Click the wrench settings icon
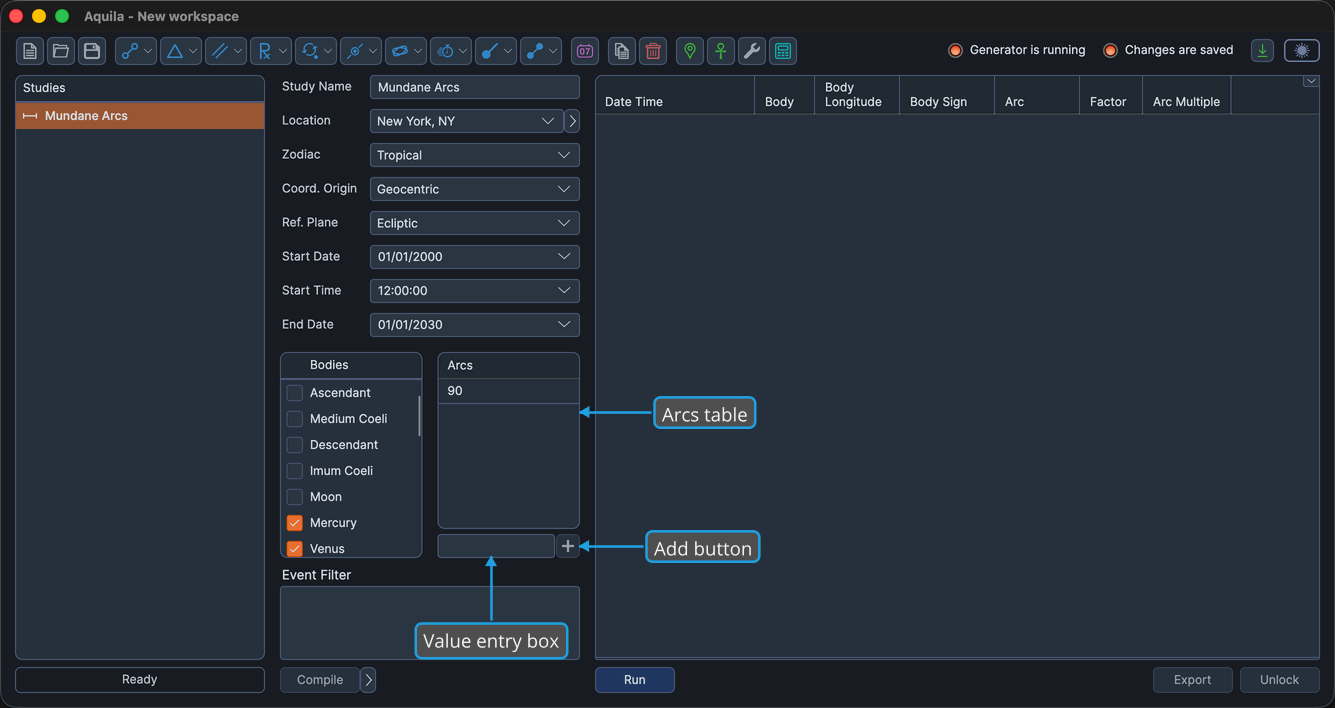Screen dimensions: 1335x708 [752, 51]
